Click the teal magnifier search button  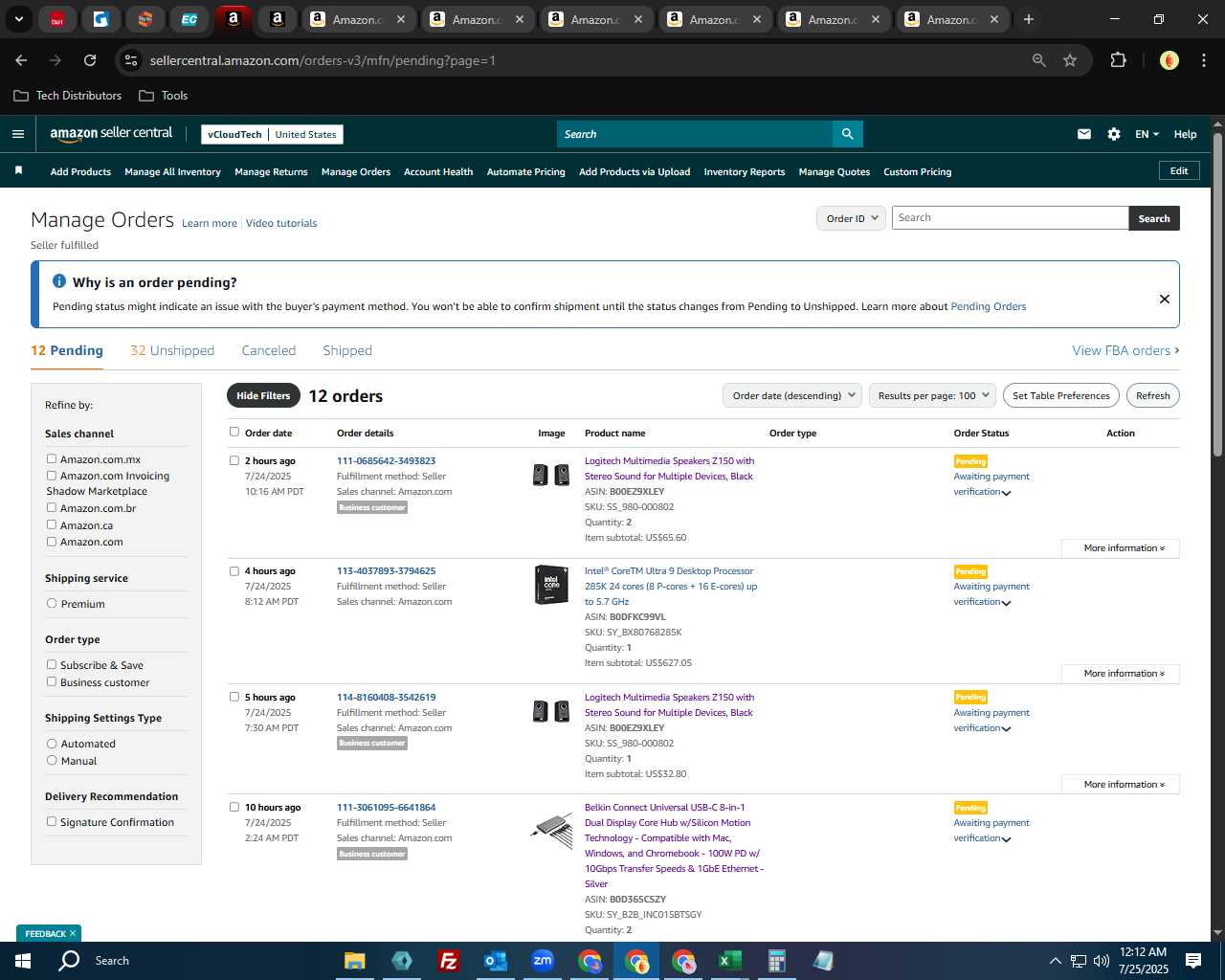tap(847, 134)
